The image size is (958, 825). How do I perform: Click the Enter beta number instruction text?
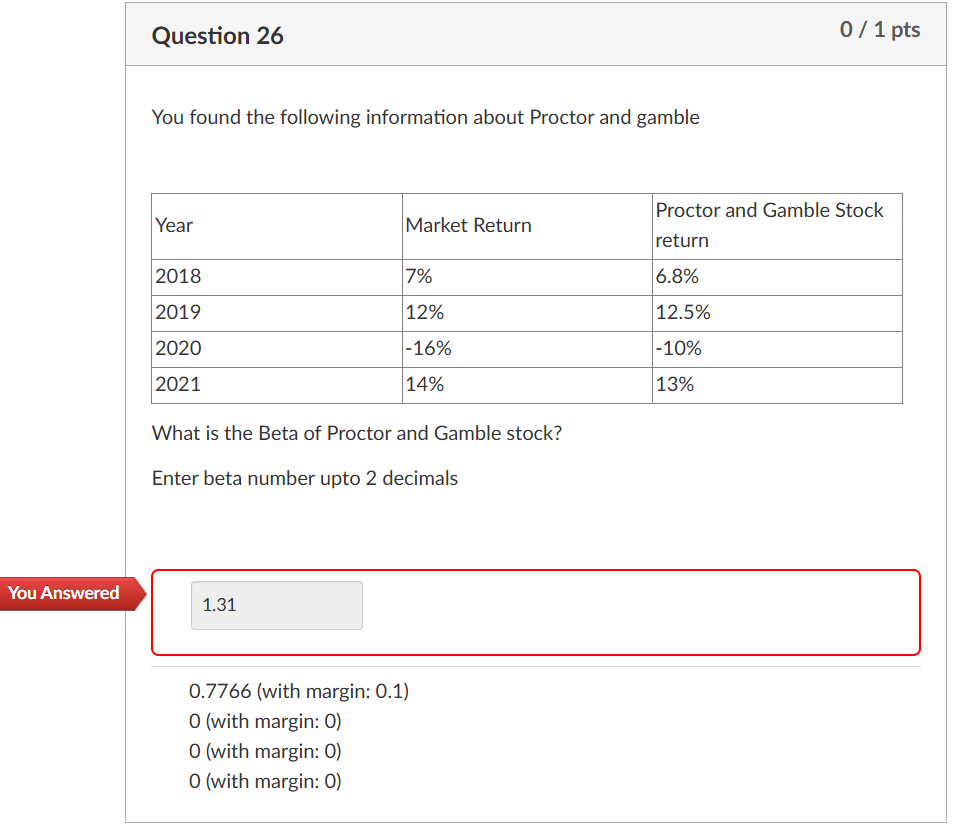point(305,478)
